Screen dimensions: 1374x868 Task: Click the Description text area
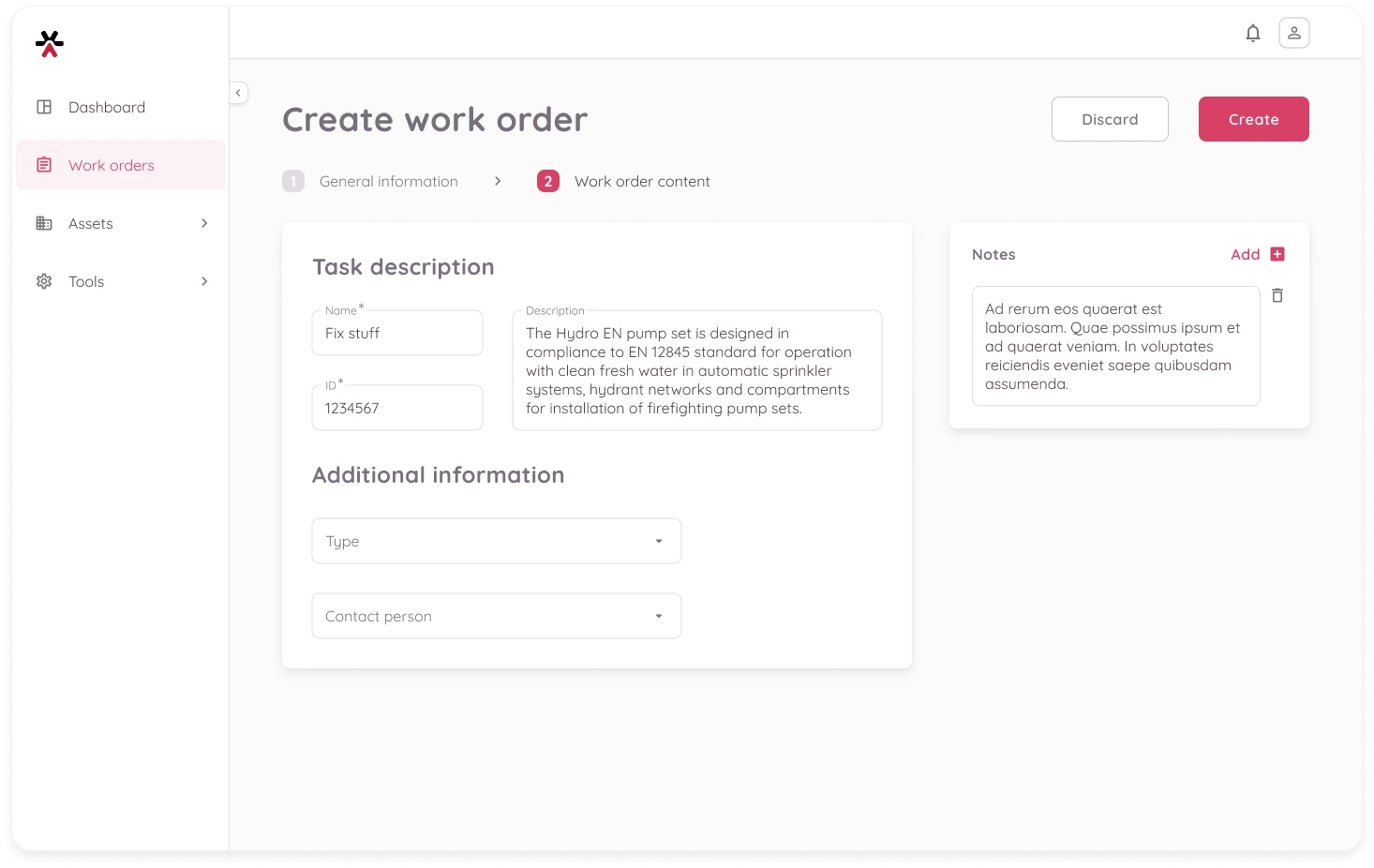tap(696, 371)
